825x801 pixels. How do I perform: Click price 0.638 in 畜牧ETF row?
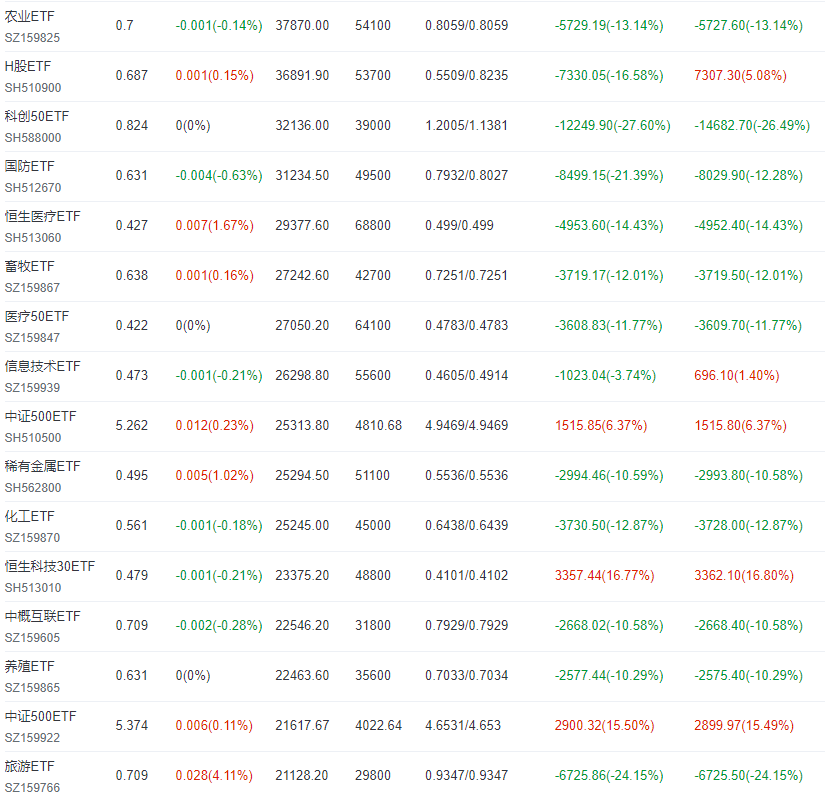132,275
